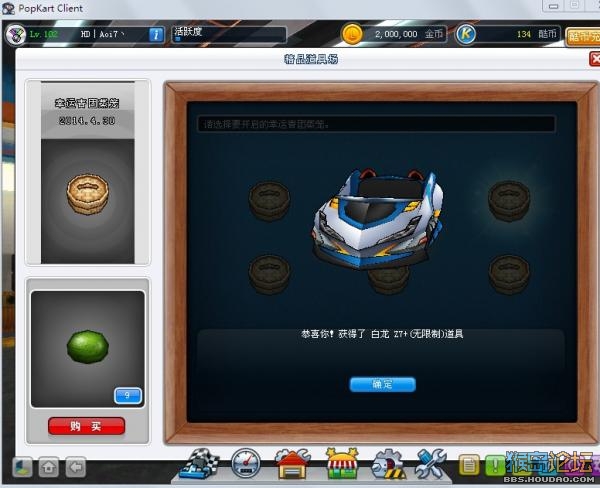This screenshot has height=488, width=600.
Task: Click the yellow notes list icon
Action: (469, 465)
